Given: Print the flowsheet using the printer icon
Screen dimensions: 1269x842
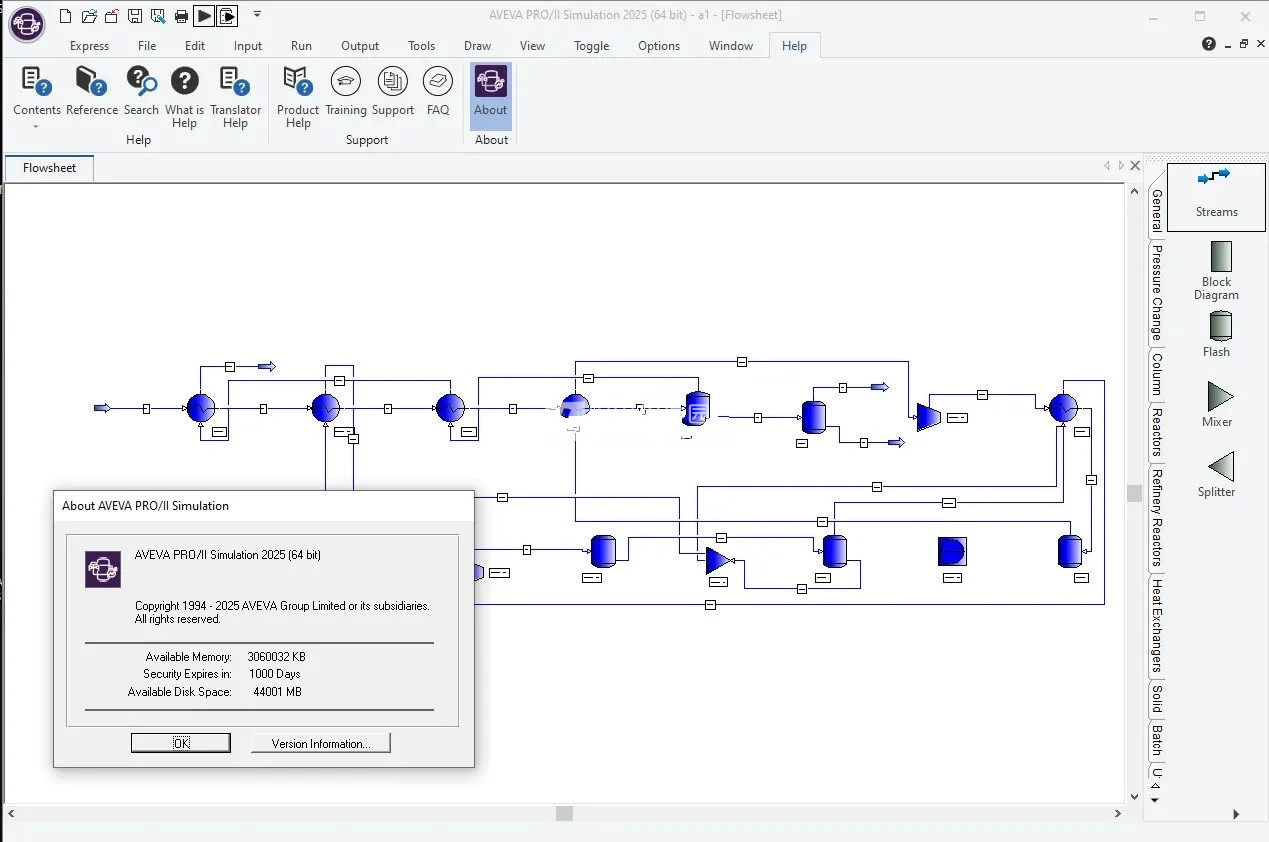Looking at the screenshot, I should tap(181, 16).
